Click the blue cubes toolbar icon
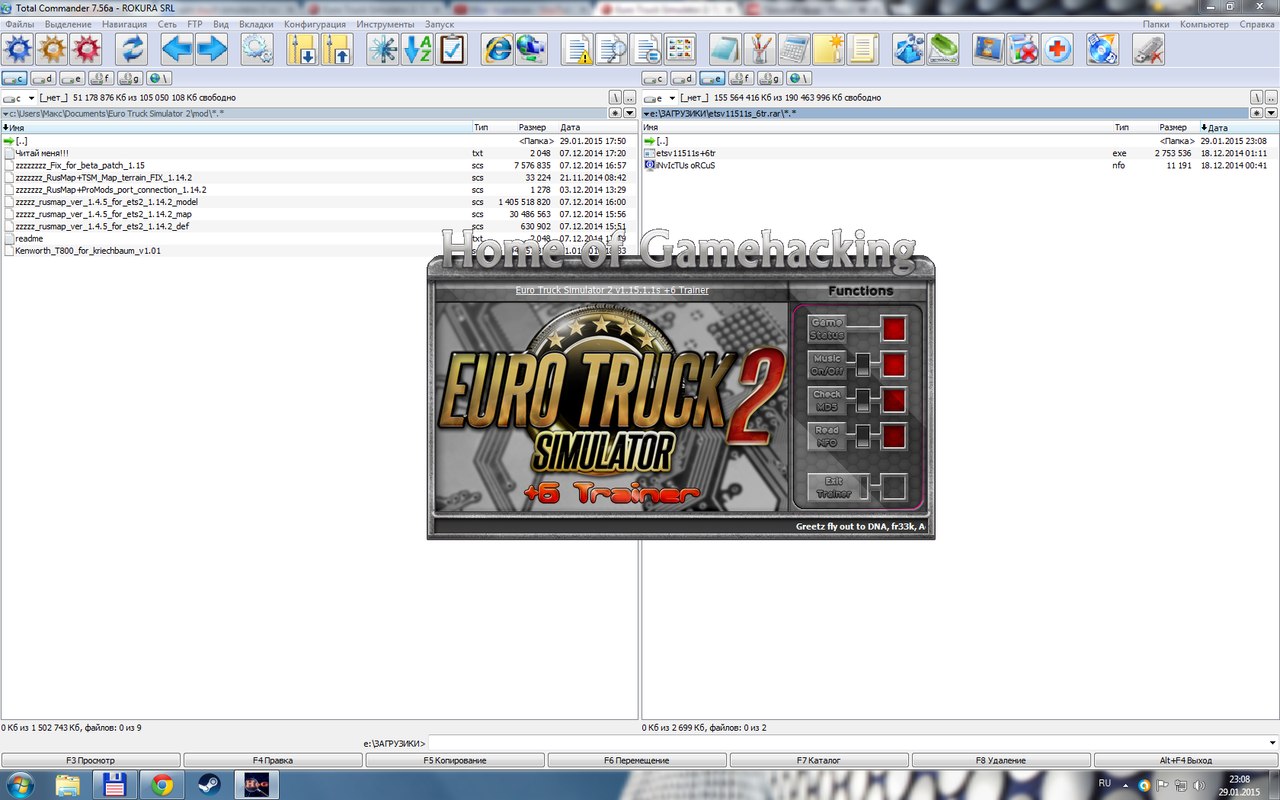 909,49
